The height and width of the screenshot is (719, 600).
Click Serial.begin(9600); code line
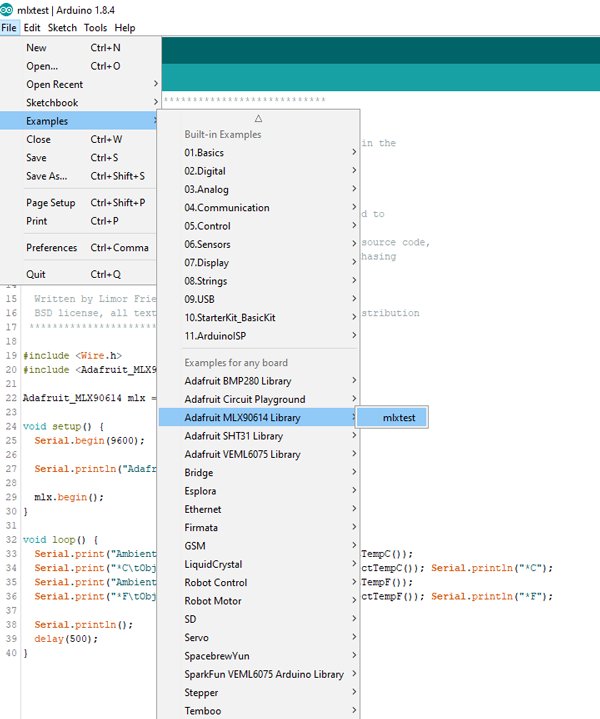[89, 441]
